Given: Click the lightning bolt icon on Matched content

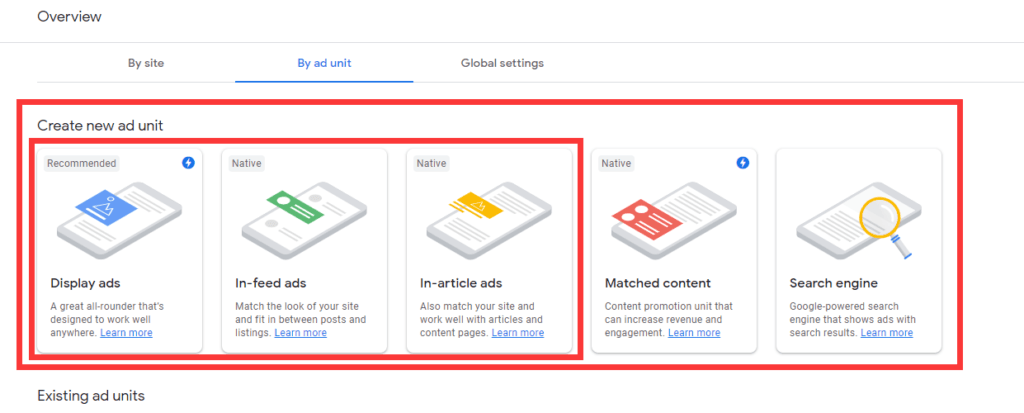Looking at the screenshot, I should [743, 163].
